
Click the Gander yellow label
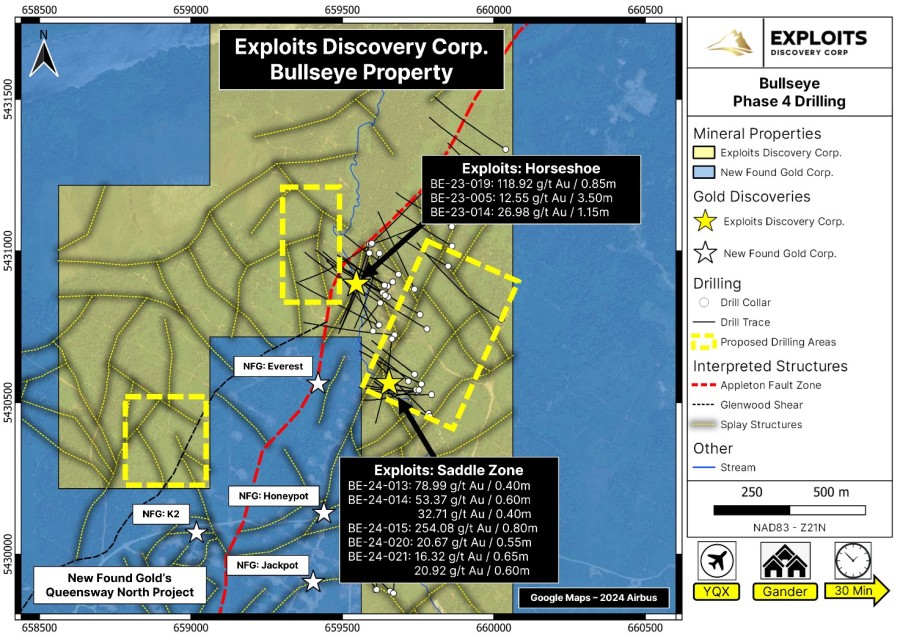click(x=785, y=592)
